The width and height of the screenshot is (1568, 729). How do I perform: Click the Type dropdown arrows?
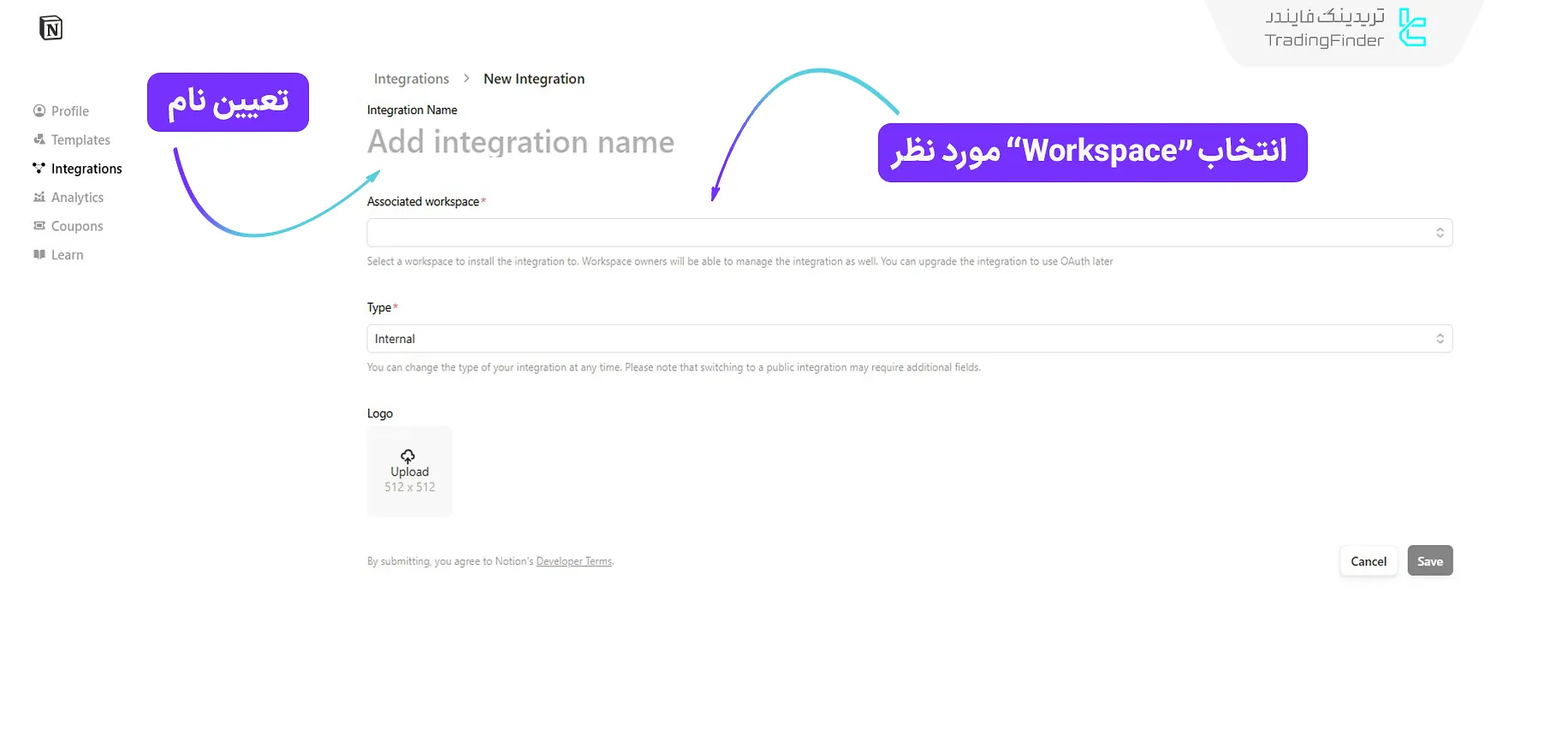click(x=1440, y=339)
